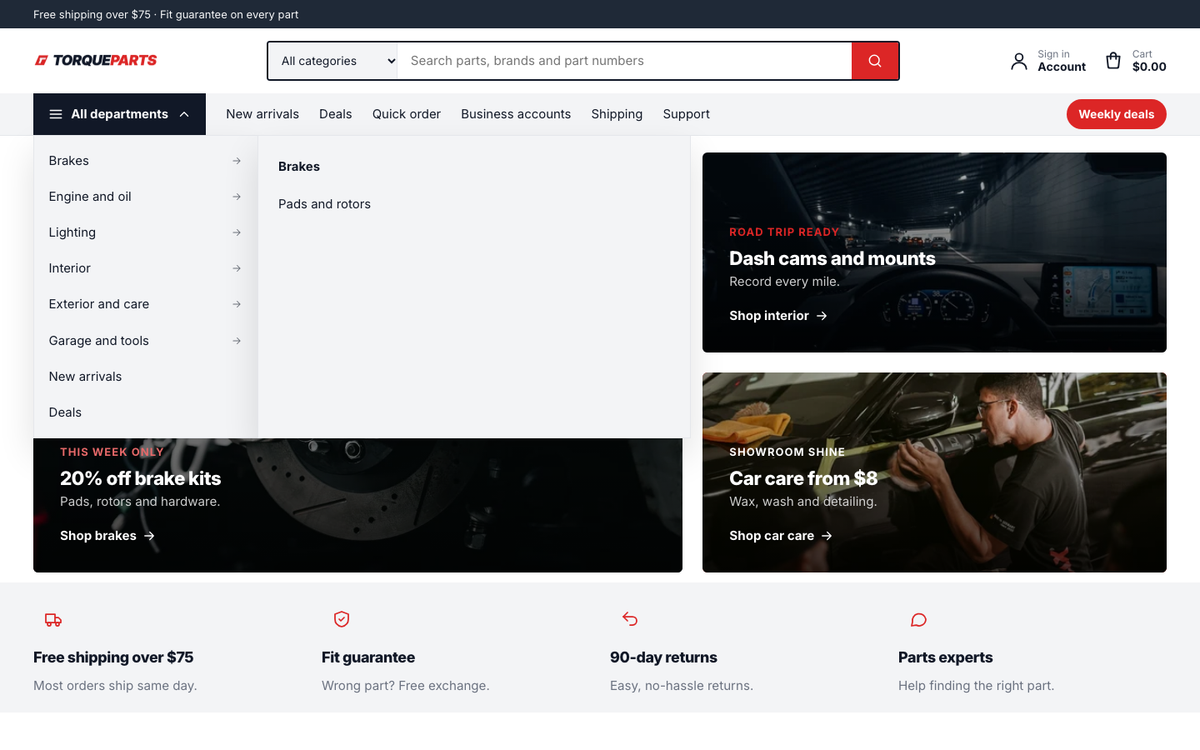
Task: Expand the Exterior and care submenu arrow
Action: [236, 304]
